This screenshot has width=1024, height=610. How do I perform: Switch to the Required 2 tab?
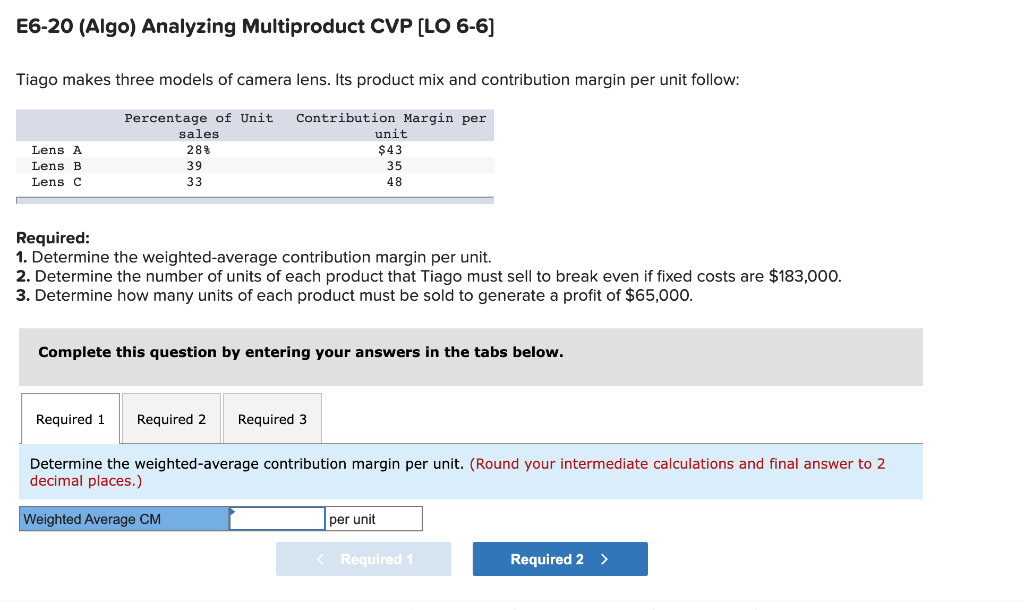pyautogui.click(x=170, y=418)
